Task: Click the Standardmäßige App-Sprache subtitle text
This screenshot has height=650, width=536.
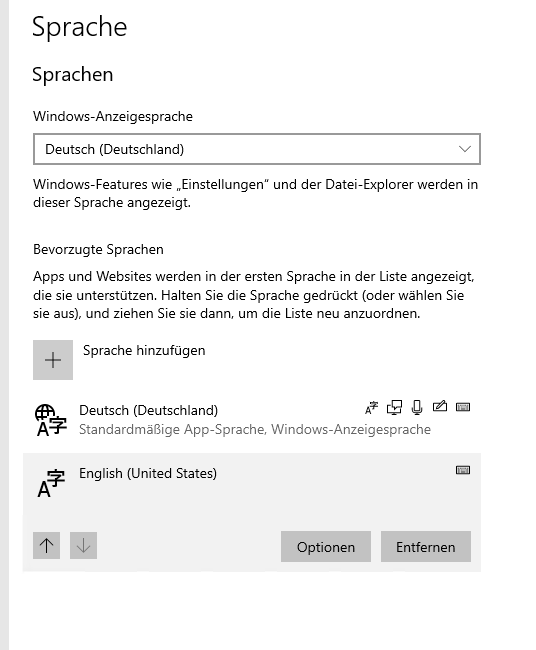Action: 255,429
